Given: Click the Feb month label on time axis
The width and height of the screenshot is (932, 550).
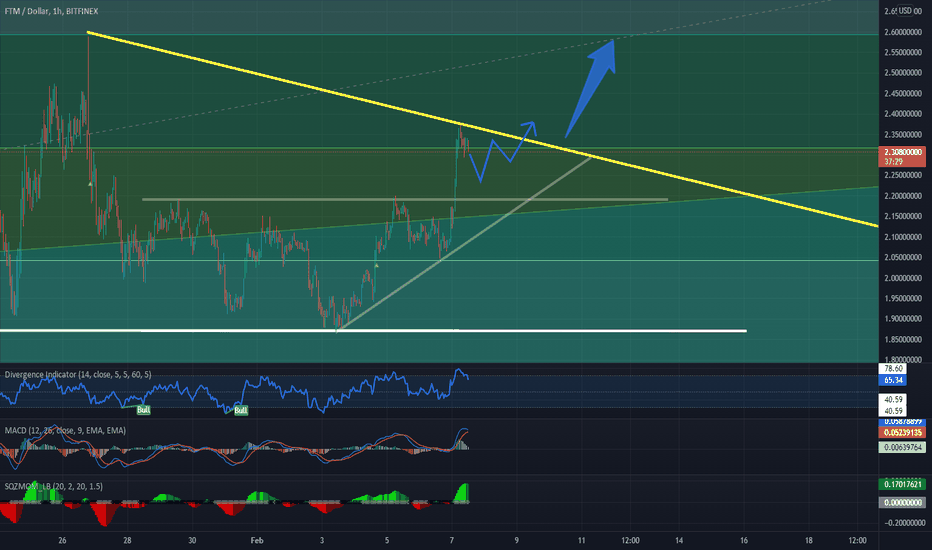Looking at the screenshot, I should pyautogui.click(x=257, y=540).
